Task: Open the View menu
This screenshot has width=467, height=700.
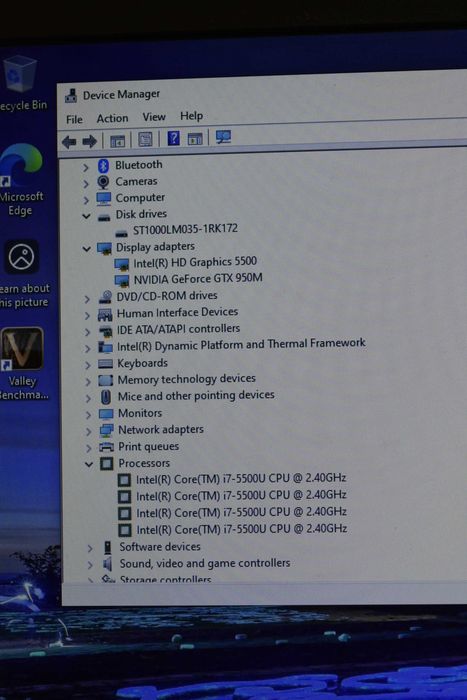Action: (154, 117)
